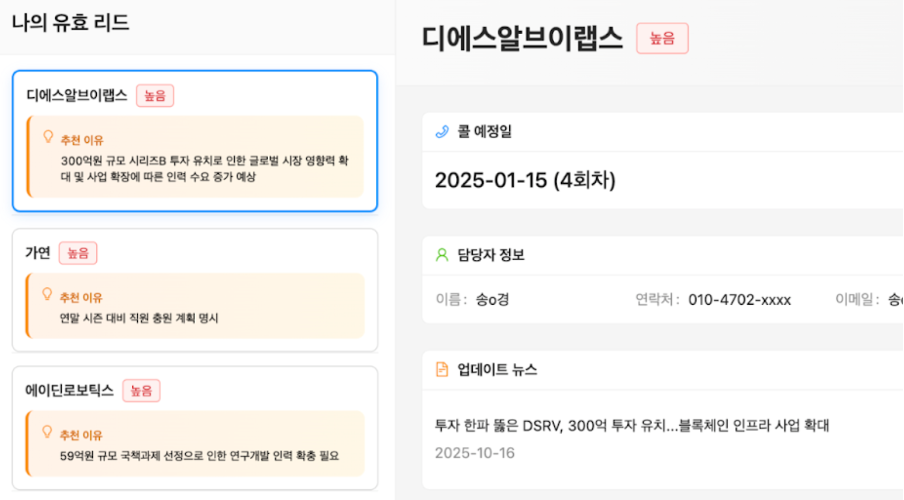Select the 디에스알브이랩스 lead card
This screenshot has width=904, height=500.
pos(195,140)
